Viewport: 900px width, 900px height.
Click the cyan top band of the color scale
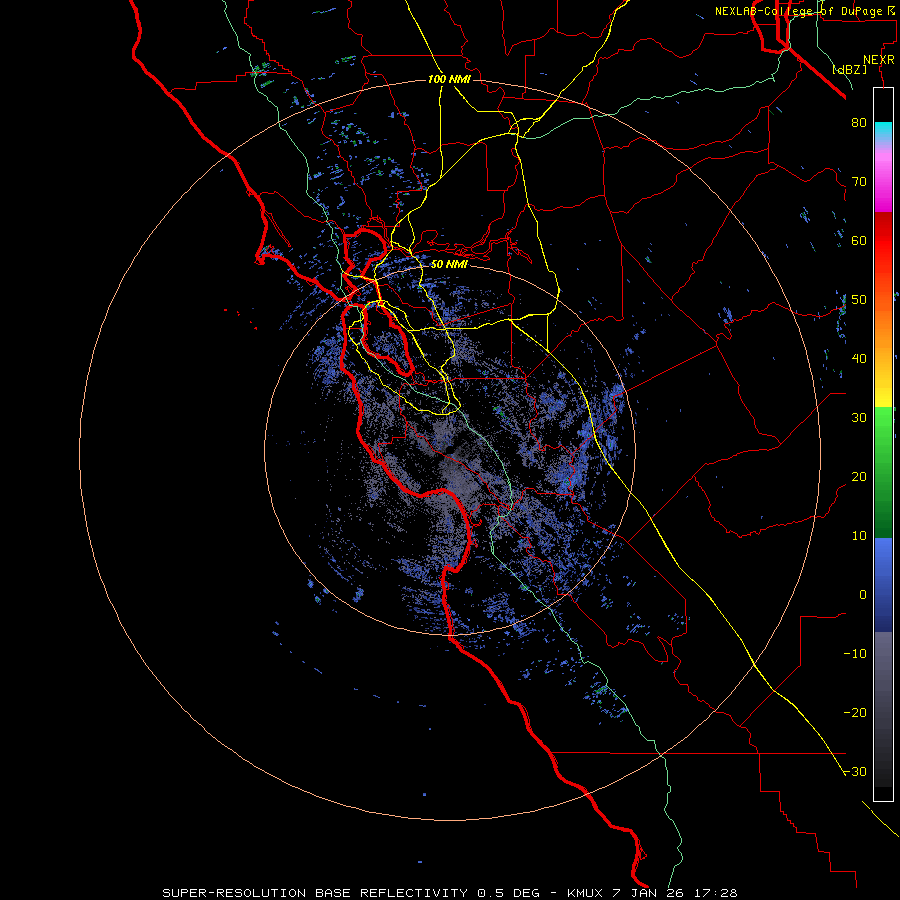[883, 132]
